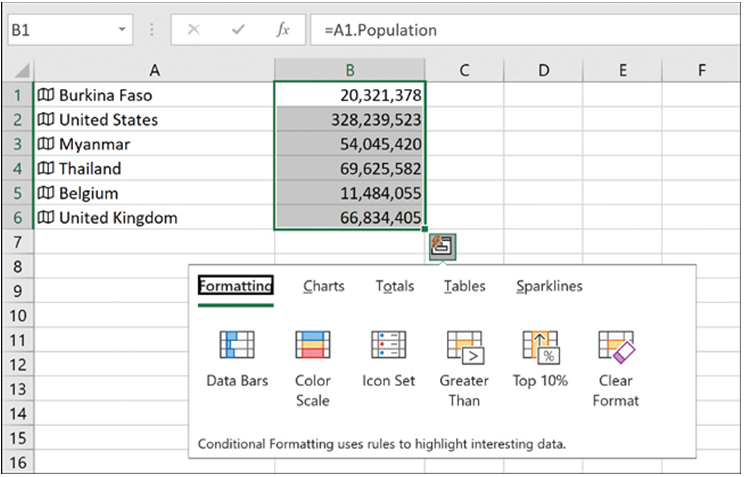Apply Color Scale formatting
Viewport: 745px width, 477px height.
(x=313, y=369)
